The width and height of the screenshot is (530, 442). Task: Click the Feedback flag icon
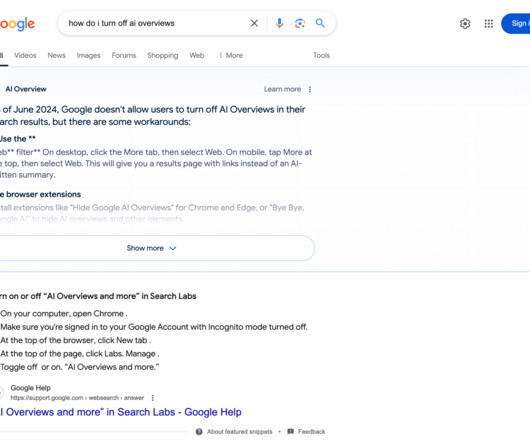[290, 431]
